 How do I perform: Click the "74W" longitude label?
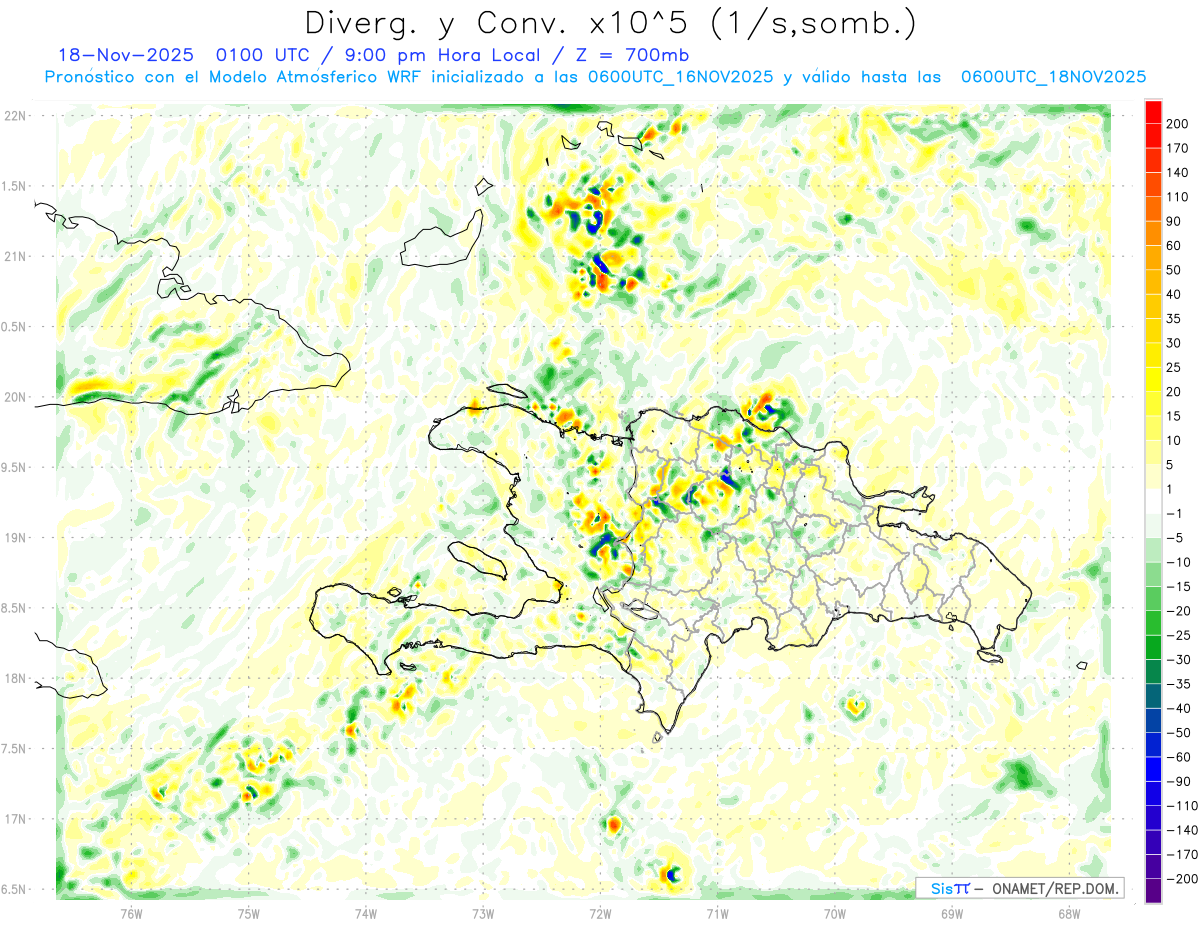366,913
